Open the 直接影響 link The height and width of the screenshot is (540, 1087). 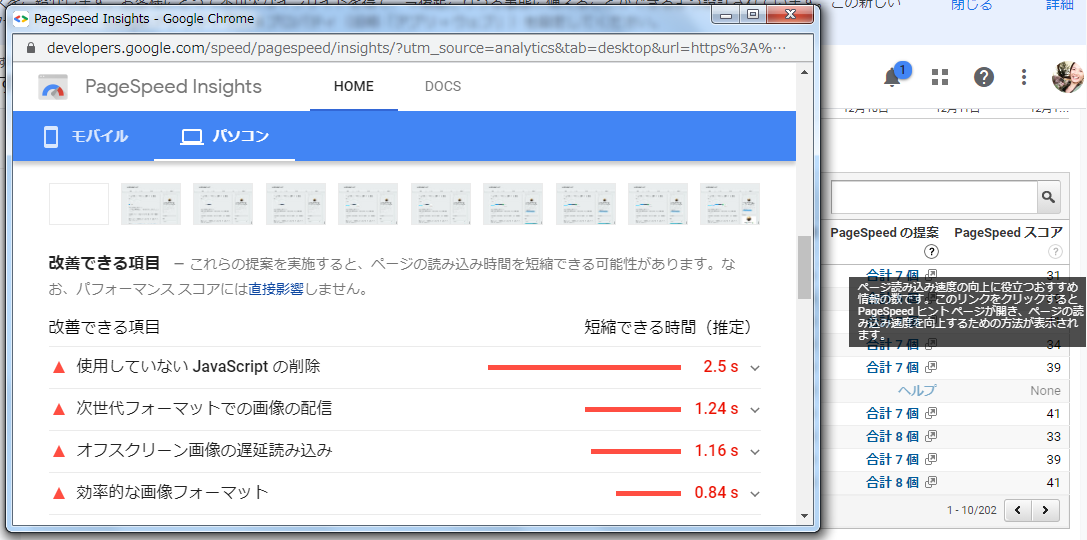276,289
